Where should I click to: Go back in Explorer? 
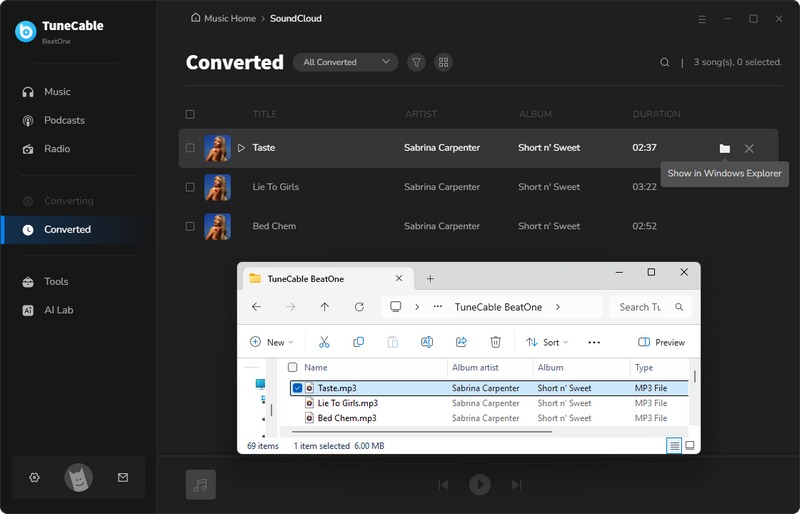point(257,307)
